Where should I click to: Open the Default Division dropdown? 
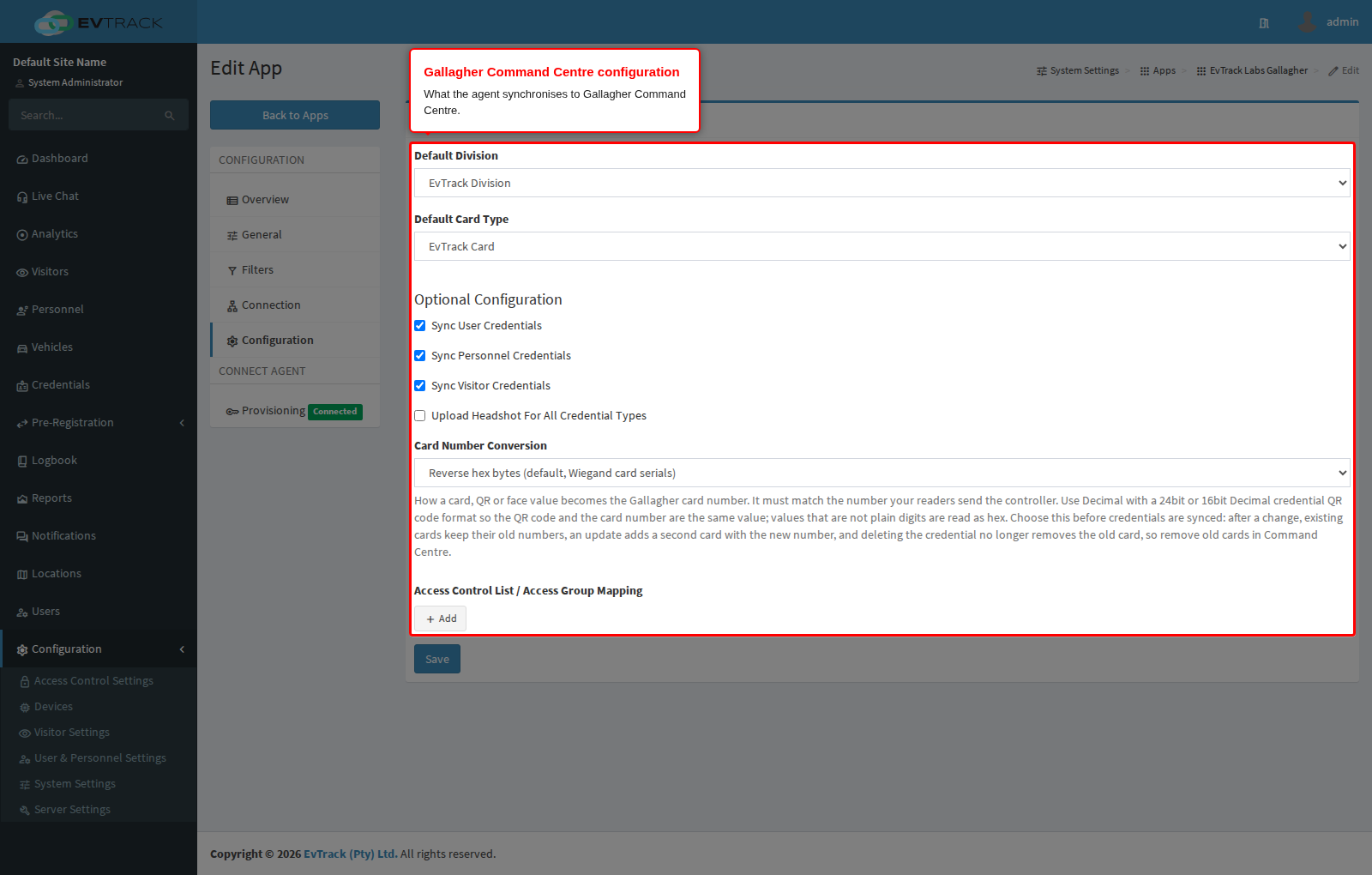(882, 183)
